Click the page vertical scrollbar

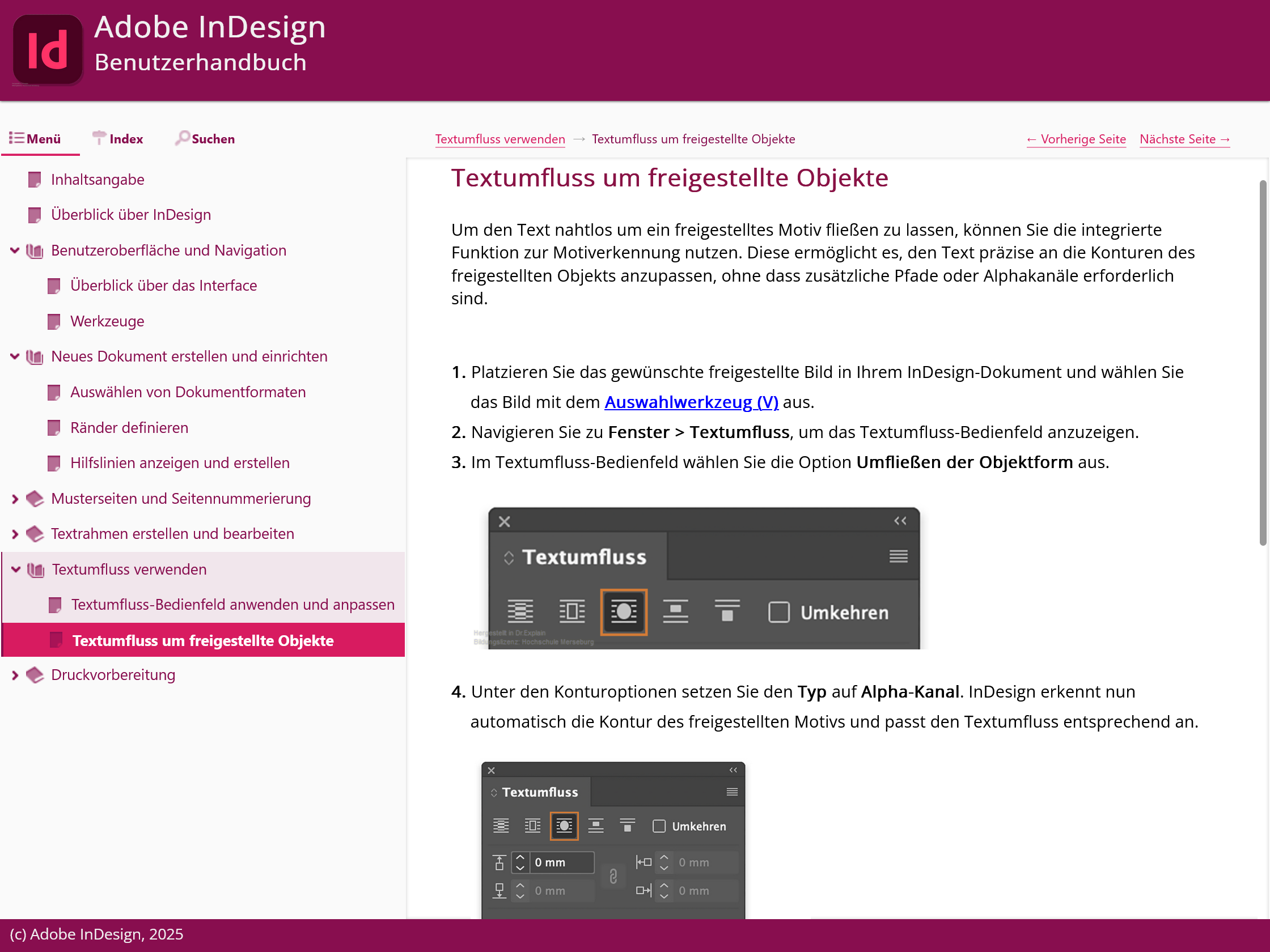[1263, 363]
